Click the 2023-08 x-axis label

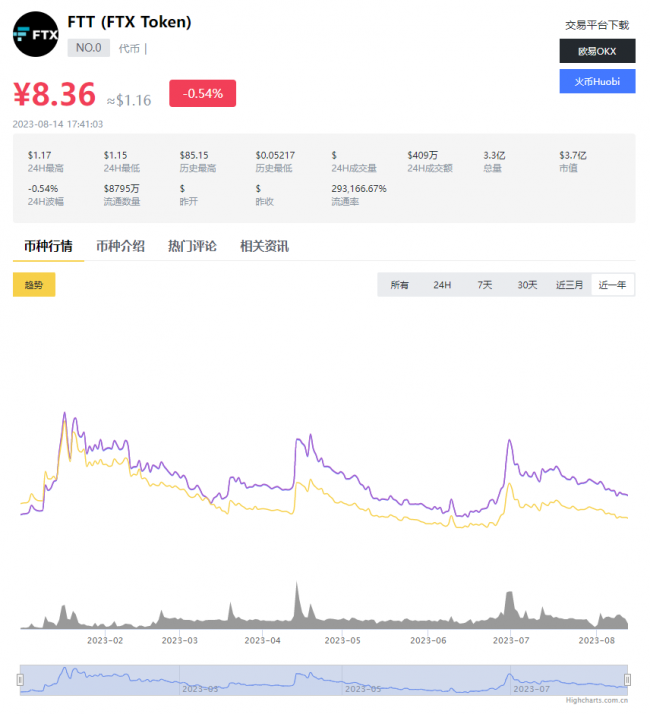597,641
